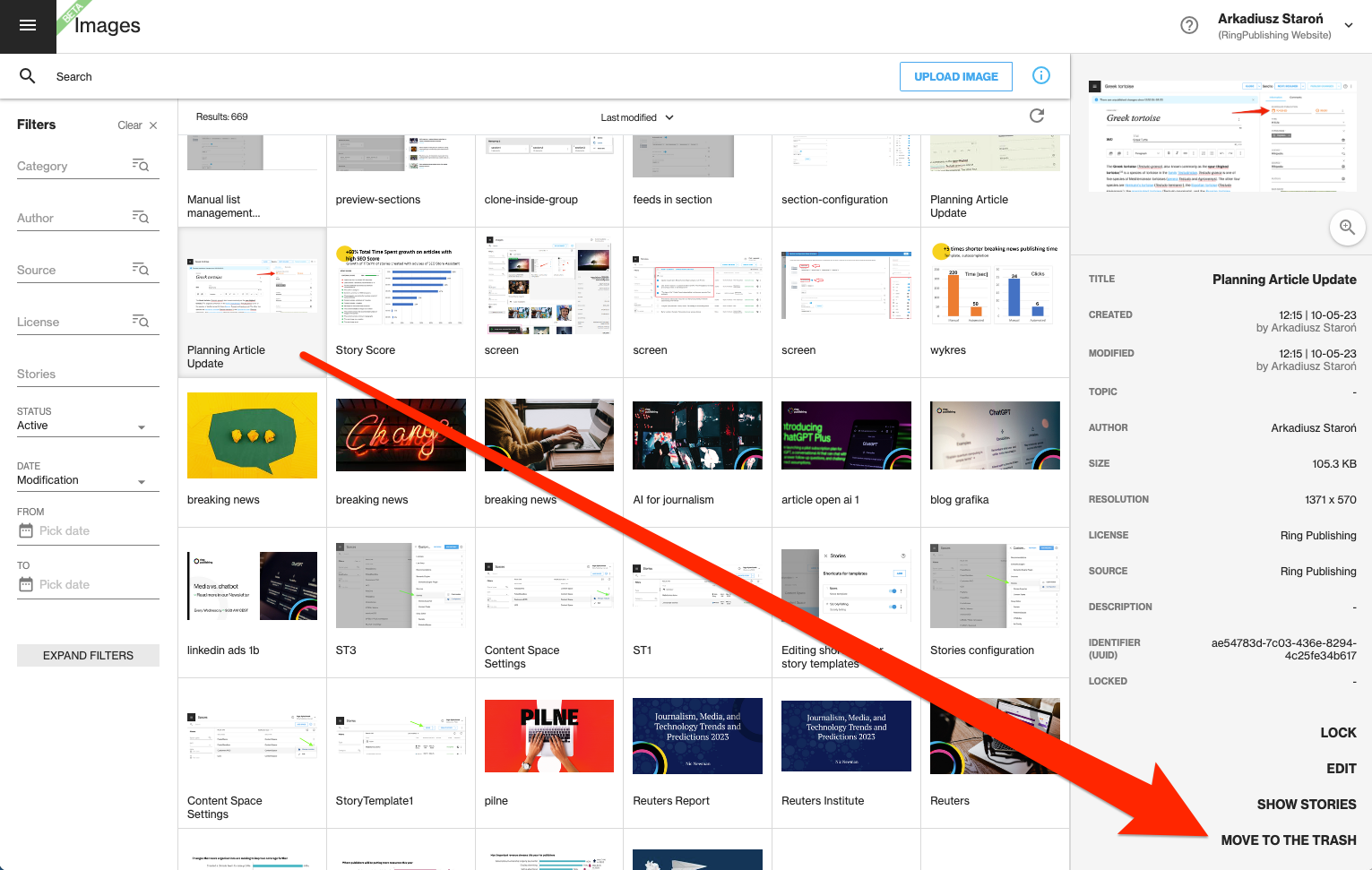Click the TO Pick date field
Viewport: 1372px width, 870px height.
88,585
